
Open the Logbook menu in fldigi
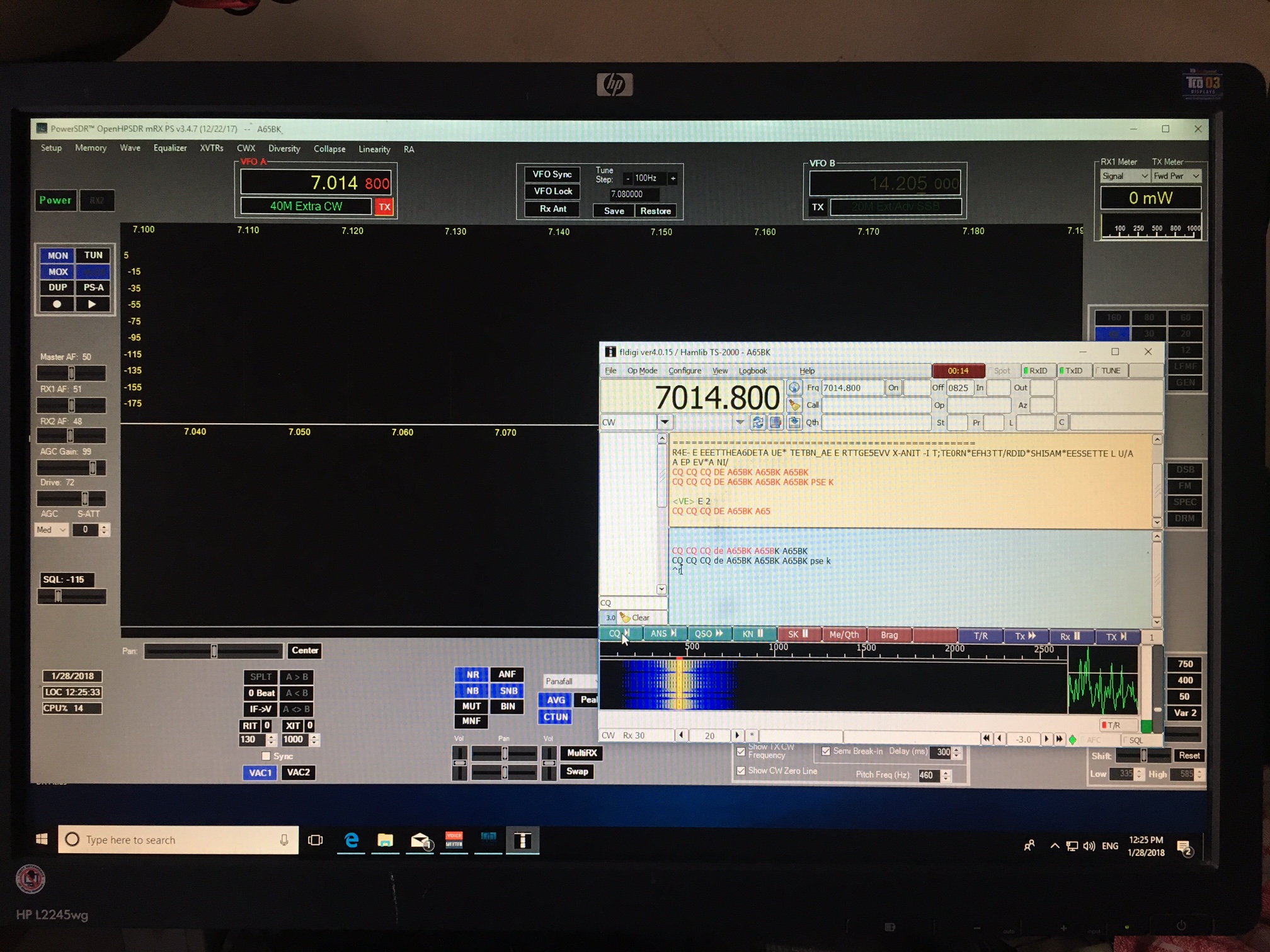pyautogui.click(x=753, y=371)
